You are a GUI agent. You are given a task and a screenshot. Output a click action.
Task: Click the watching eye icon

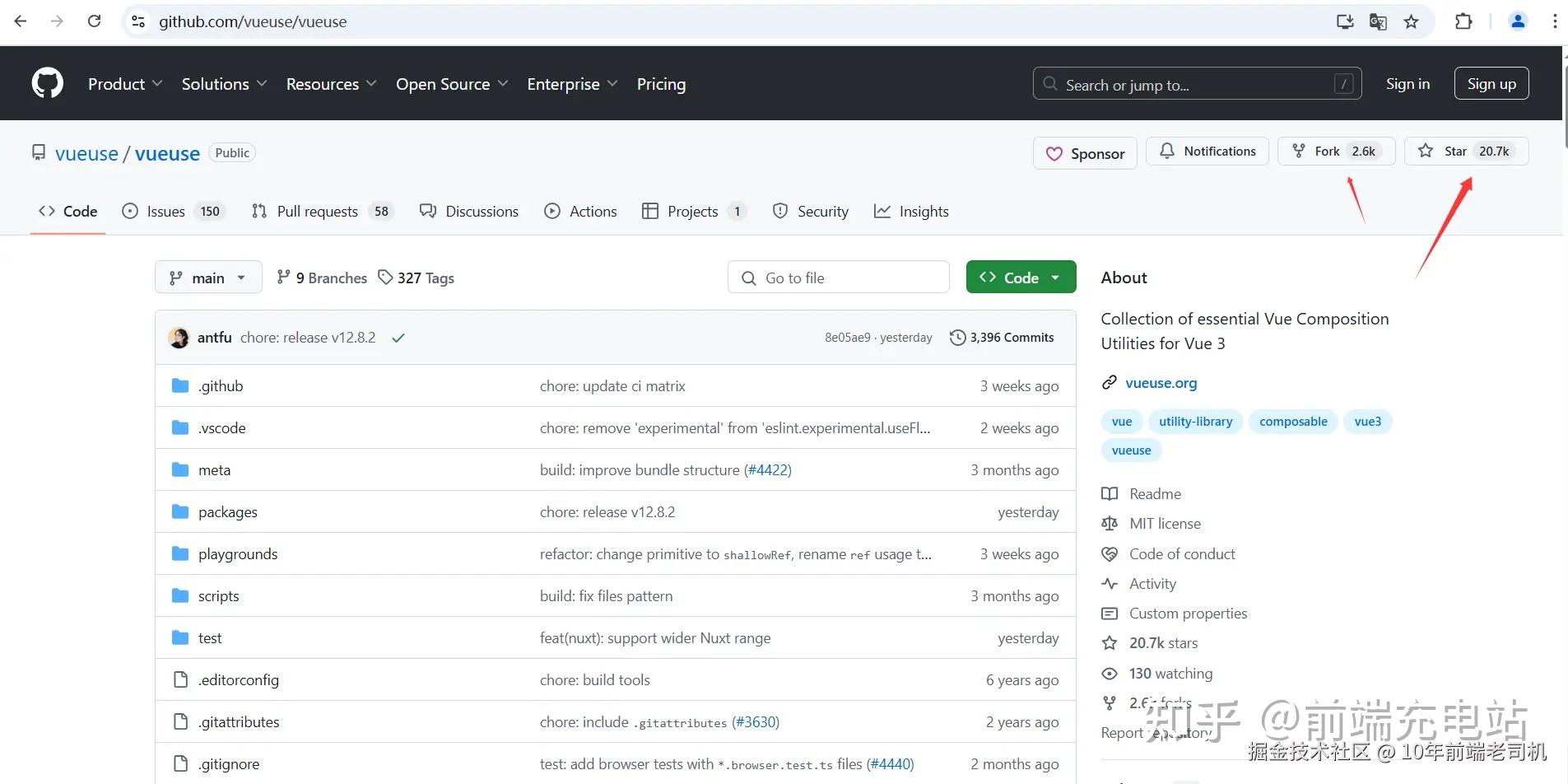point(1110,674)
